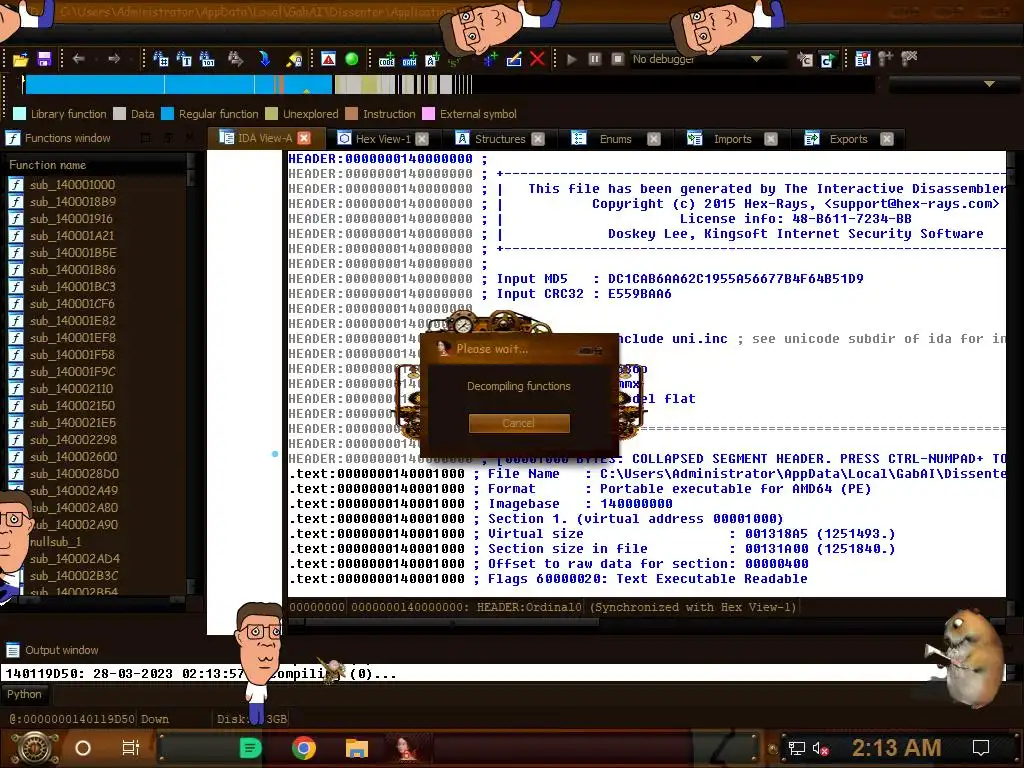Click the red warning triangle icon
The image size is (1024, 768).
click(x=328, y=59)
